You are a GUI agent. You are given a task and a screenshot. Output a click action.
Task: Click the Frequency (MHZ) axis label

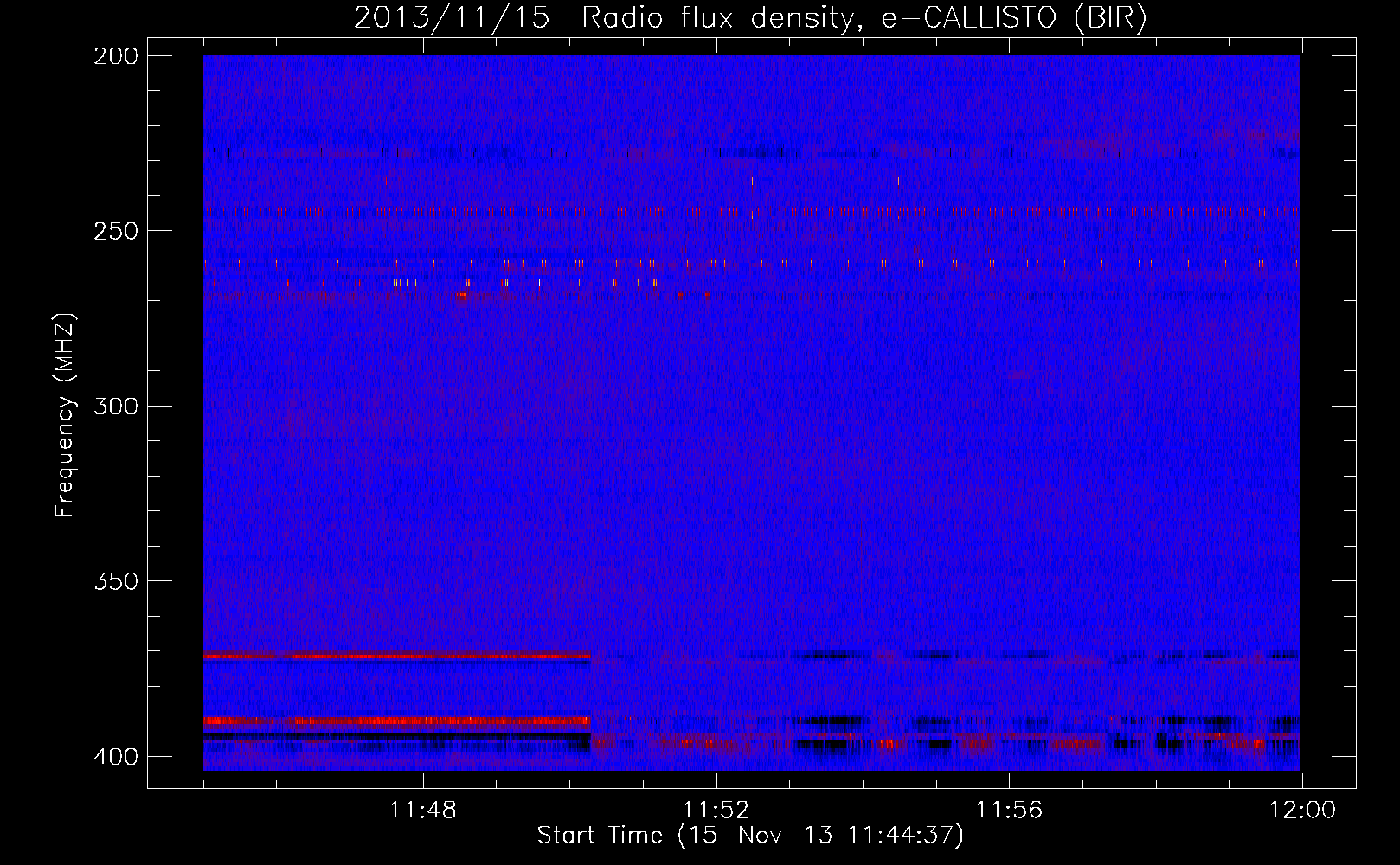pos(65,415)
